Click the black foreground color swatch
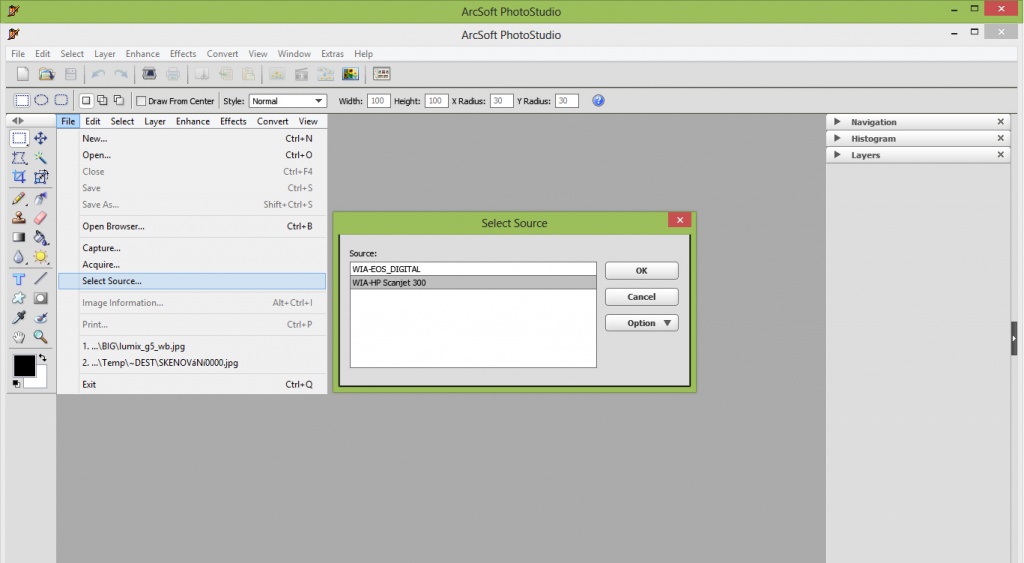The image size is (1024, 563). [23, 364]
